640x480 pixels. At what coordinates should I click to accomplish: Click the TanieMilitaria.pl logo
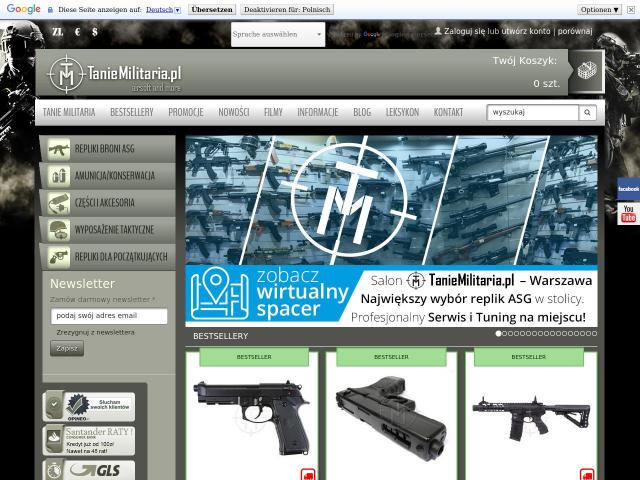tap(115, 74)
